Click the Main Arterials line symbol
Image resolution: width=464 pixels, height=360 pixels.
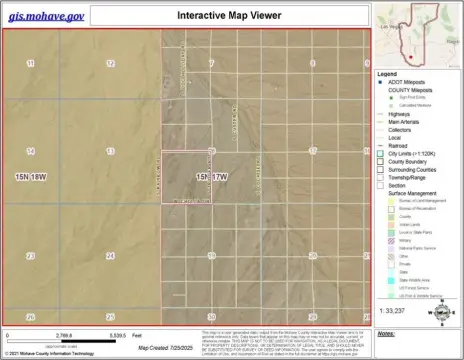(380, 122)
